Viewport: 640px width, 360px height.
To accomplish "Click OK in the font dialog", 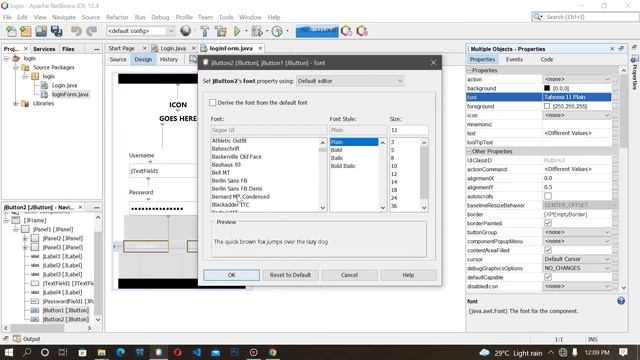I will point(231,275).
